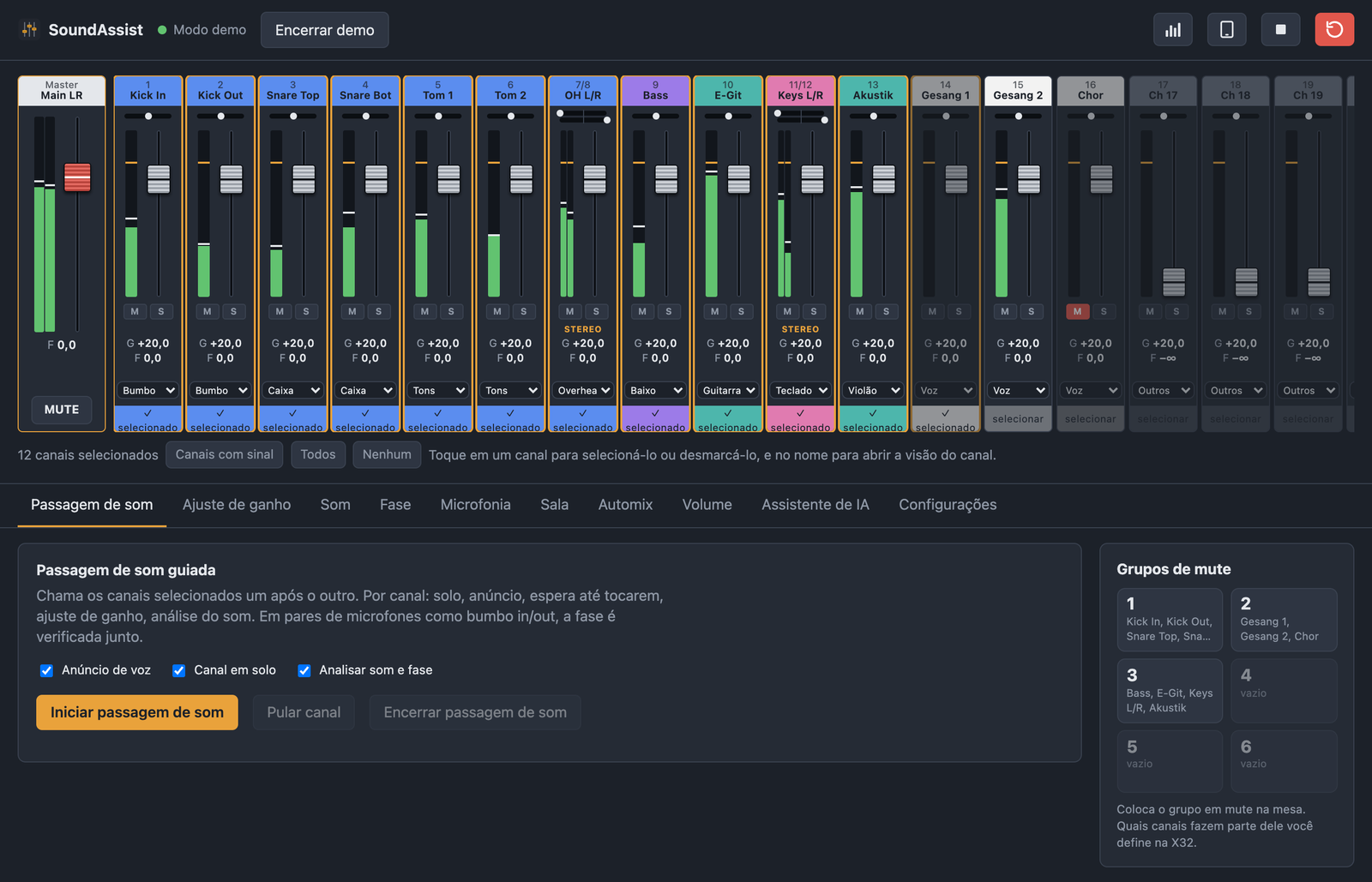Open channel view via Gesang 1 name header
This screenshot has width=1372, height=882.
946,91
